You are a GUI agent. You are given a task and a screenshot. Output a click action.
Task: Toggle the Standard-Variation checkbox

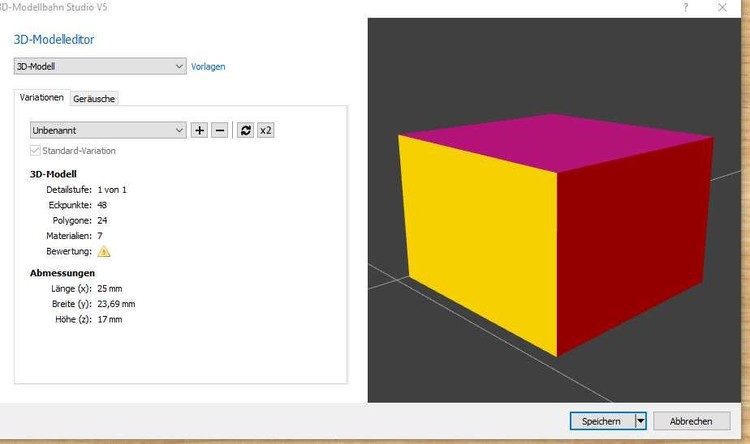36,151
